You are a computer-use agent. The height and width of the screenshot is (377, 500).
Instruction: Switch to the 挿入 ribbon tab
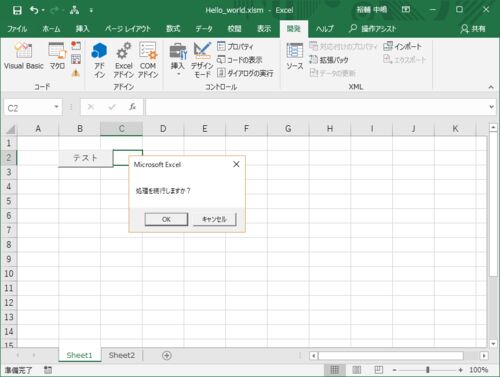82,29
